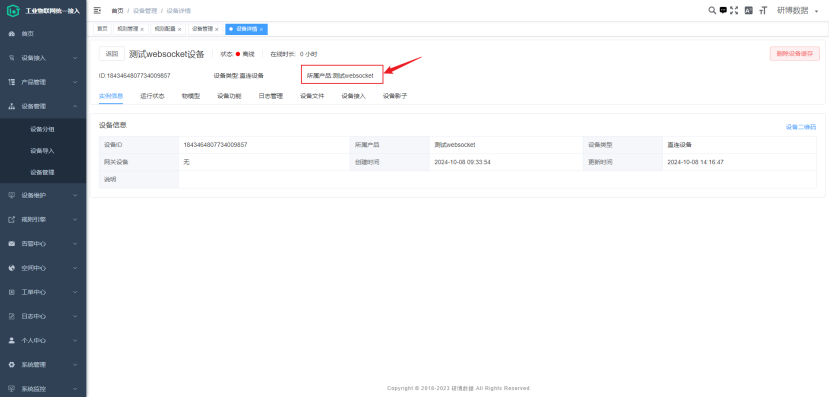Expand the 设备接入 sidebar menu

click(43, 58)
